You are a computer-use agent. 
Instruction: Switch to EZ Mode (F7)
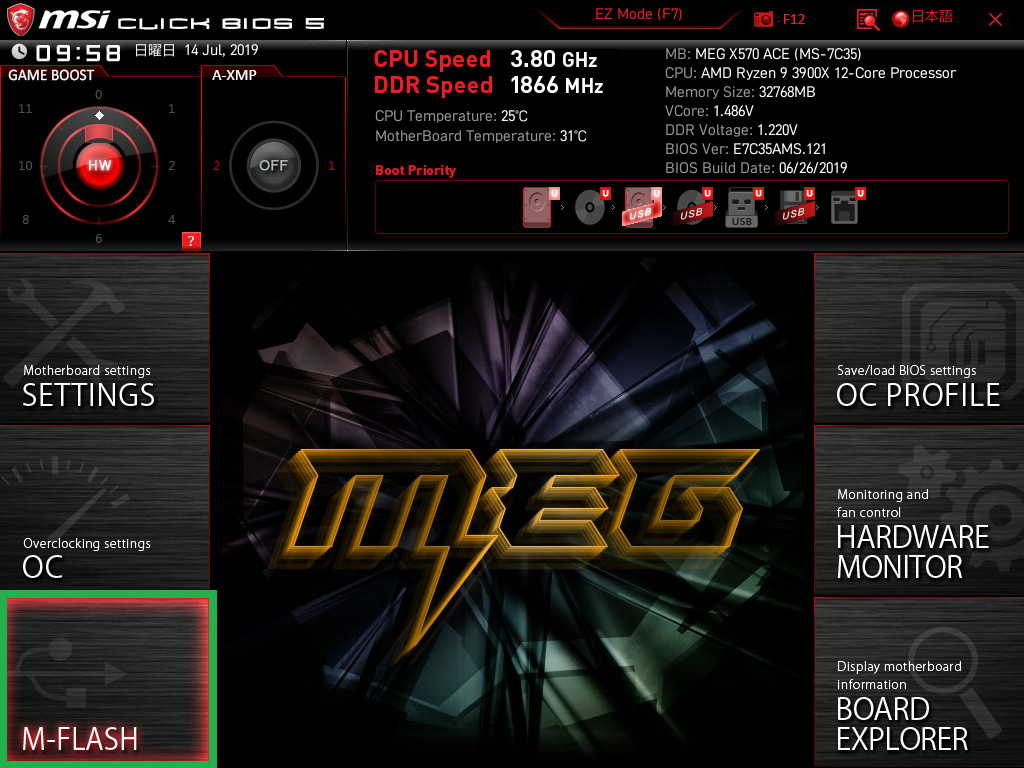click(638, 14)
